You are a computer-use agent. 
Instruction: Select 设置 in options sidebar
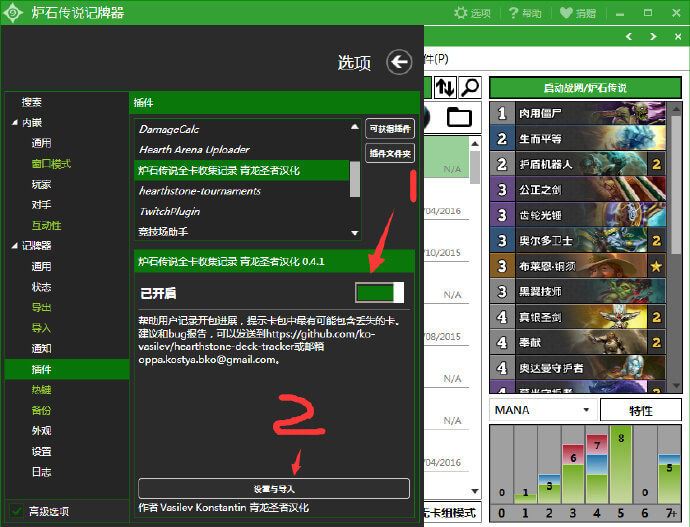click(41, 451)
